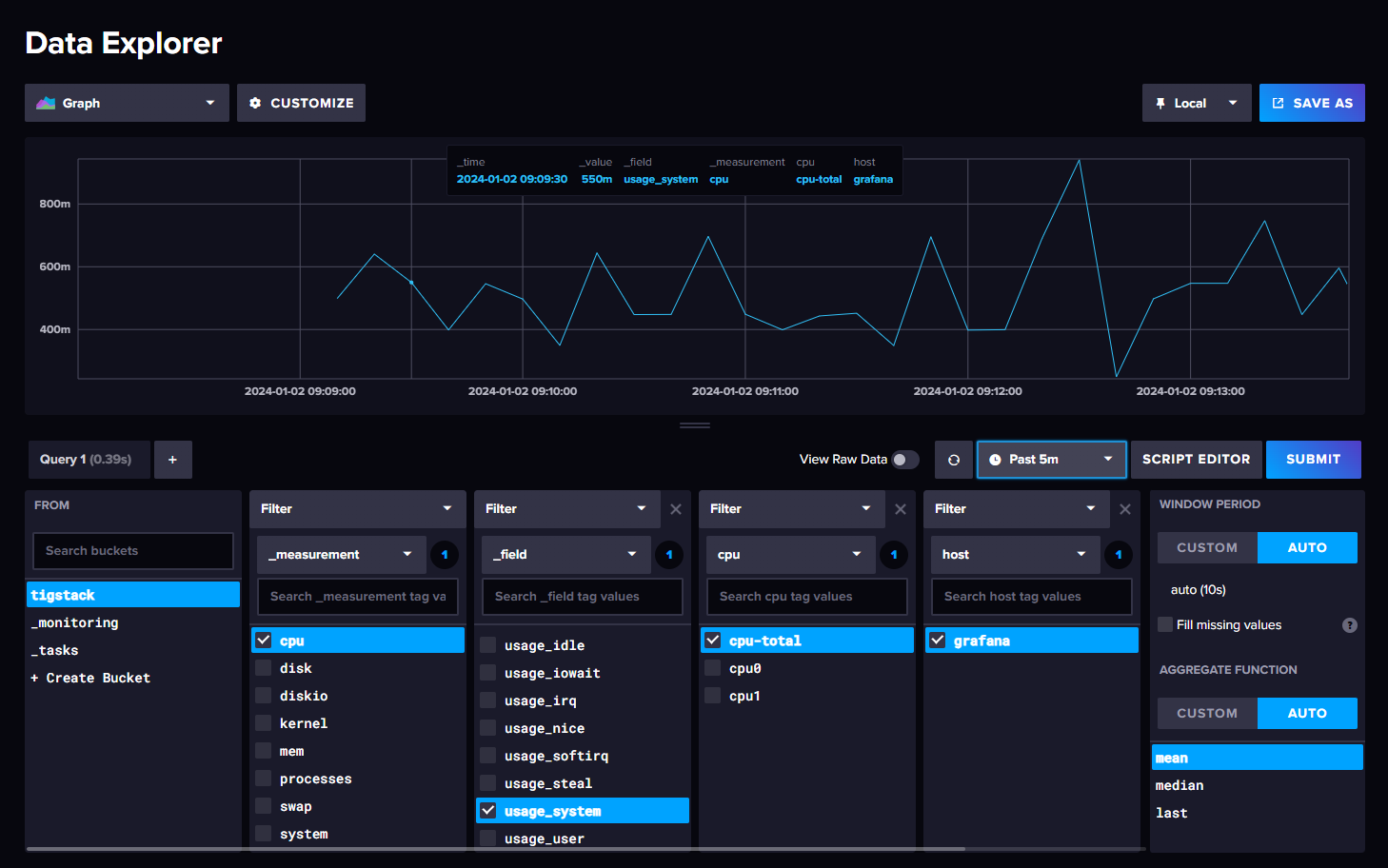Switch Window Period to CUSTOM
Viewport: 1388px width, 868px height.
click(1206, 547)
